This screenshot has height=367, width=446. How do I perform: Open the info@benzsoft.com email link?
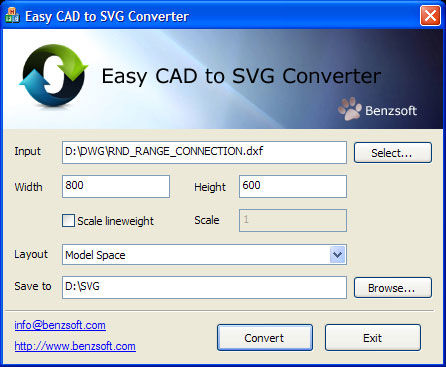[60, 325]
